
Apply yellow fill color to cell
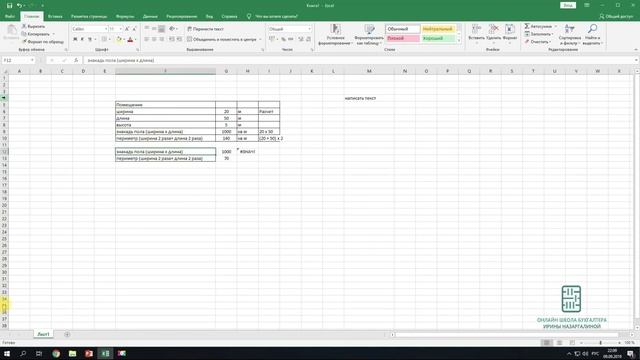coord(119,39)
